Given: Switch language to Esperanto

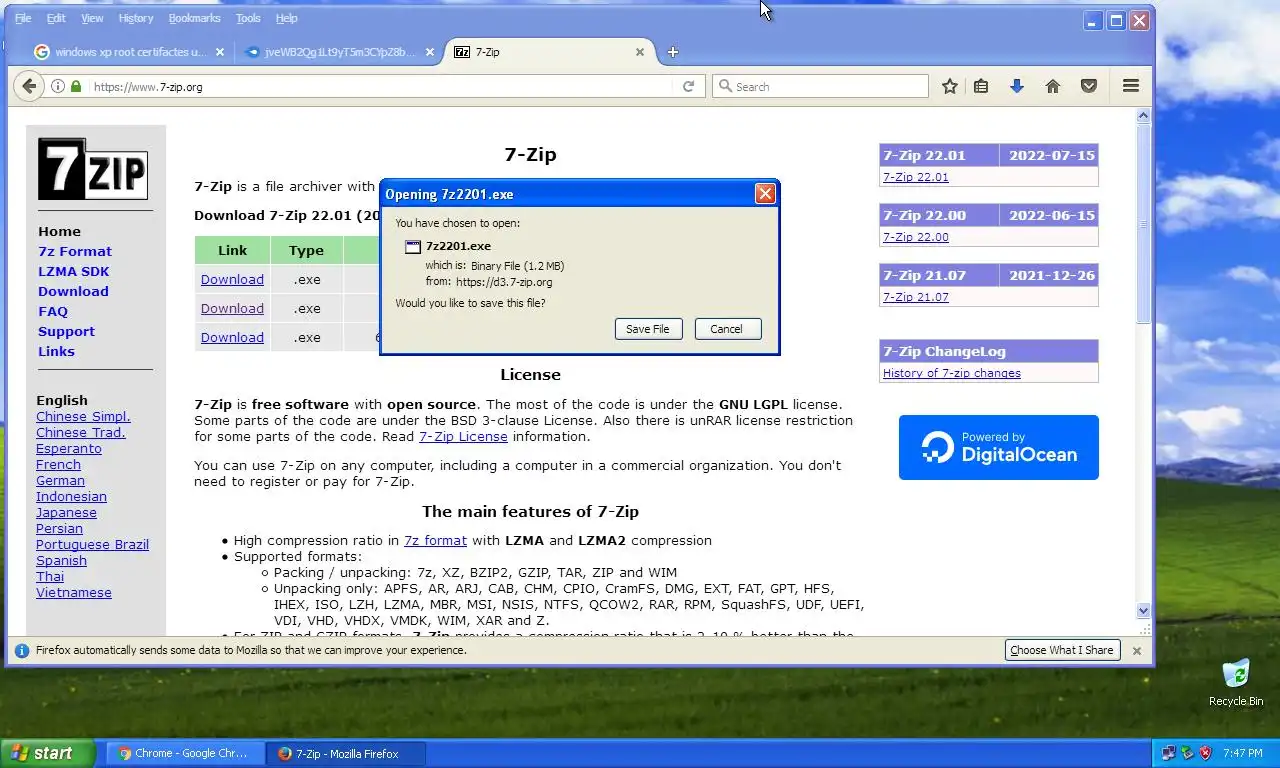Looking at the screenshot, I should pyautogui.click(x=69, y=448).
